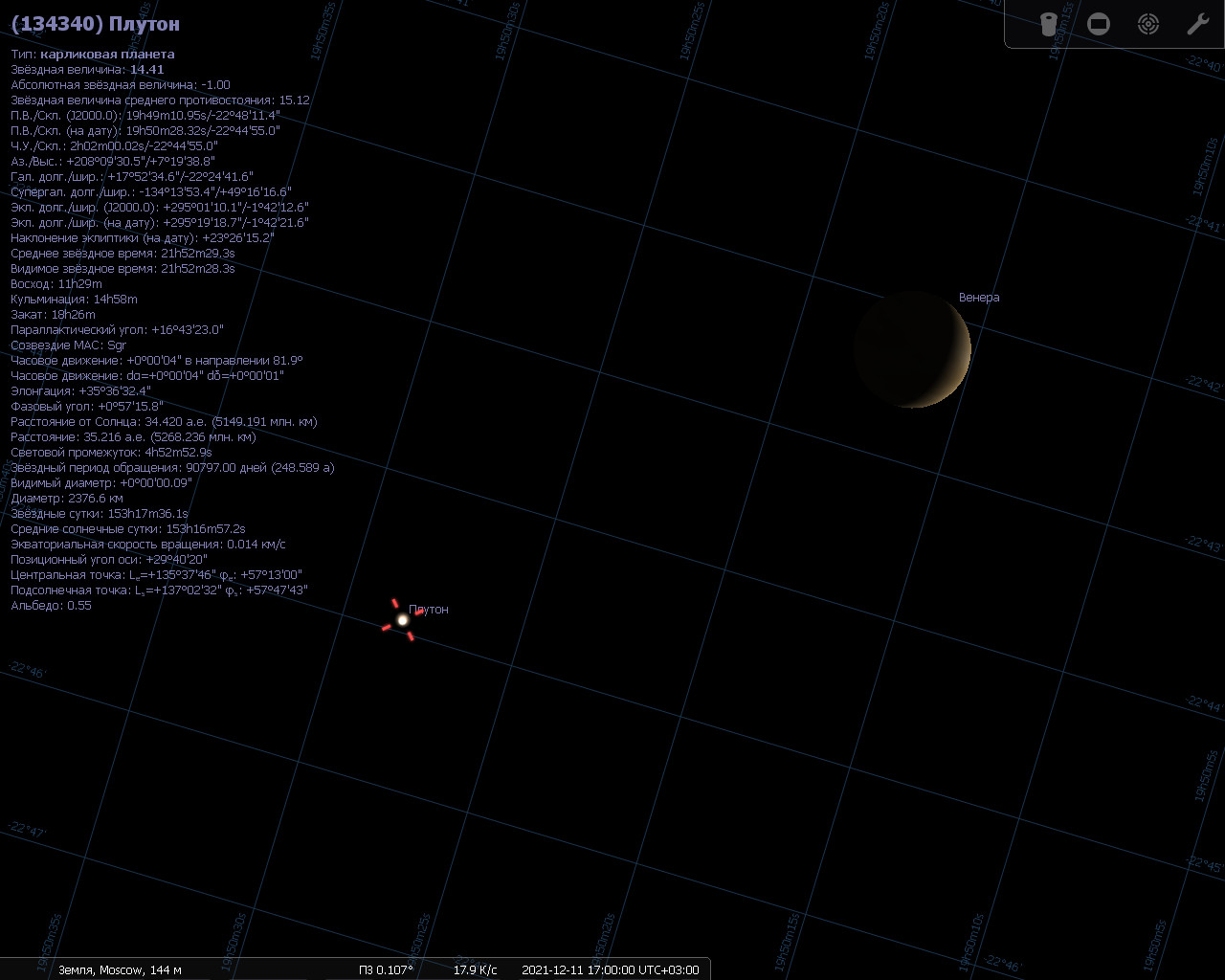Click the Плутон label near the marker
Viewport: 1225px width, 980px height.
point(429,610)
